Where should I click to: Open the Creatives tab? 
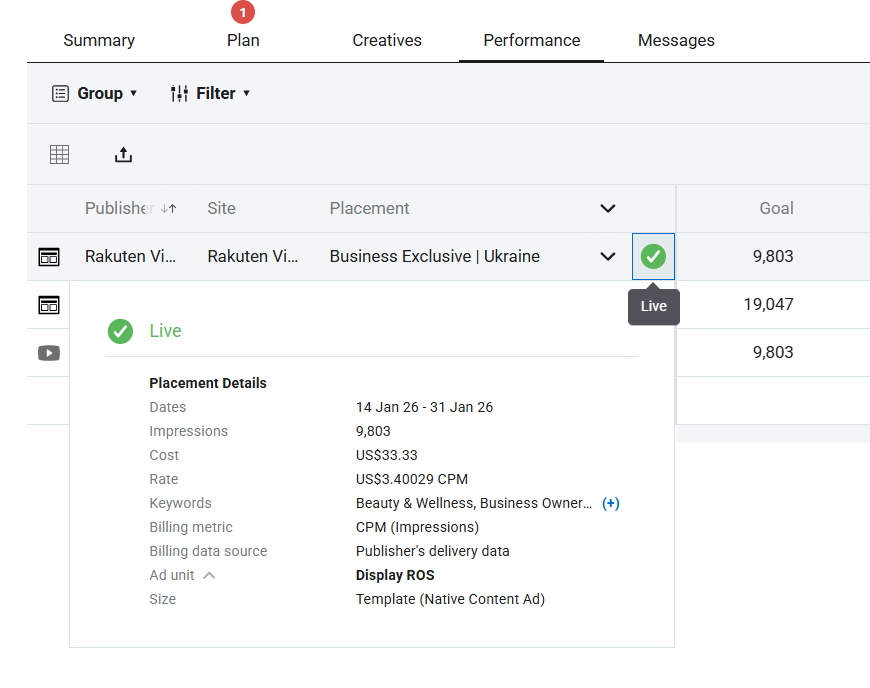[387, 41]
